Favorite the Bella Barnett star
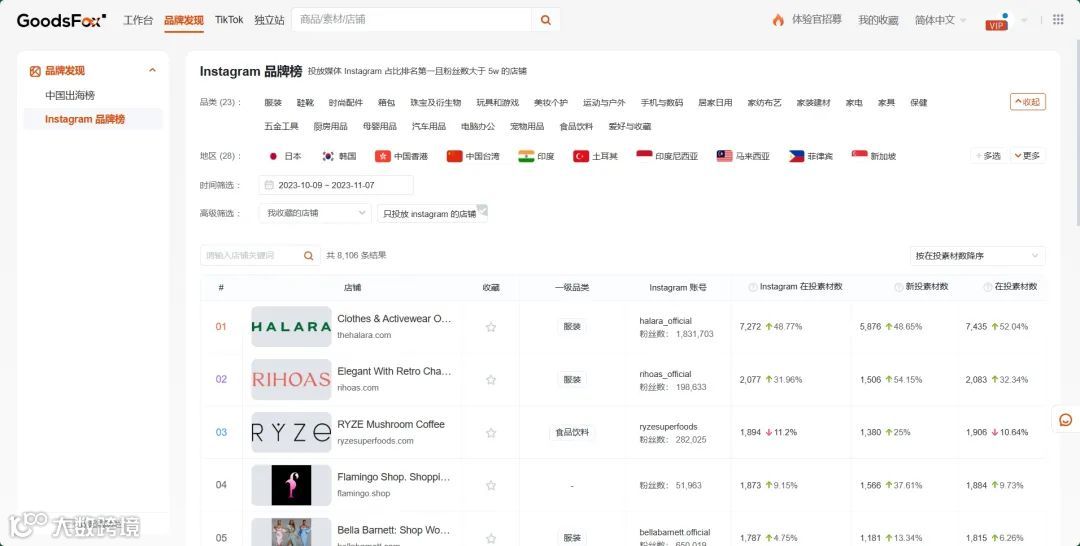 pyautogui.click(x=490, y=538)
